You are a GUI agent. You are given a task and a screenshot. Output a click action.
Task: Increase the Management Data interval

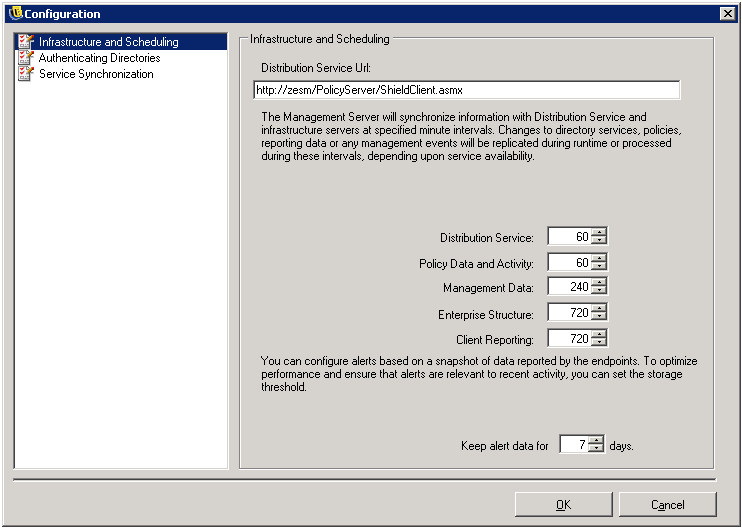click(x=599, y=282)
